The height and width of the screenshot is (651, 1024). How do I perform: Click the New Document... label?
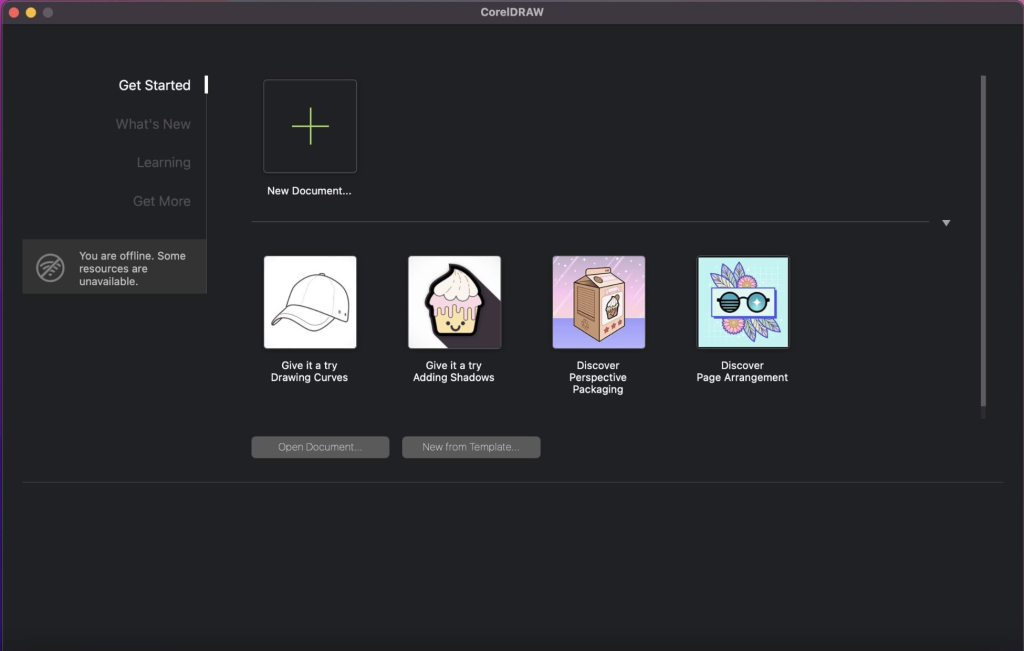click(x=309, y=191)
